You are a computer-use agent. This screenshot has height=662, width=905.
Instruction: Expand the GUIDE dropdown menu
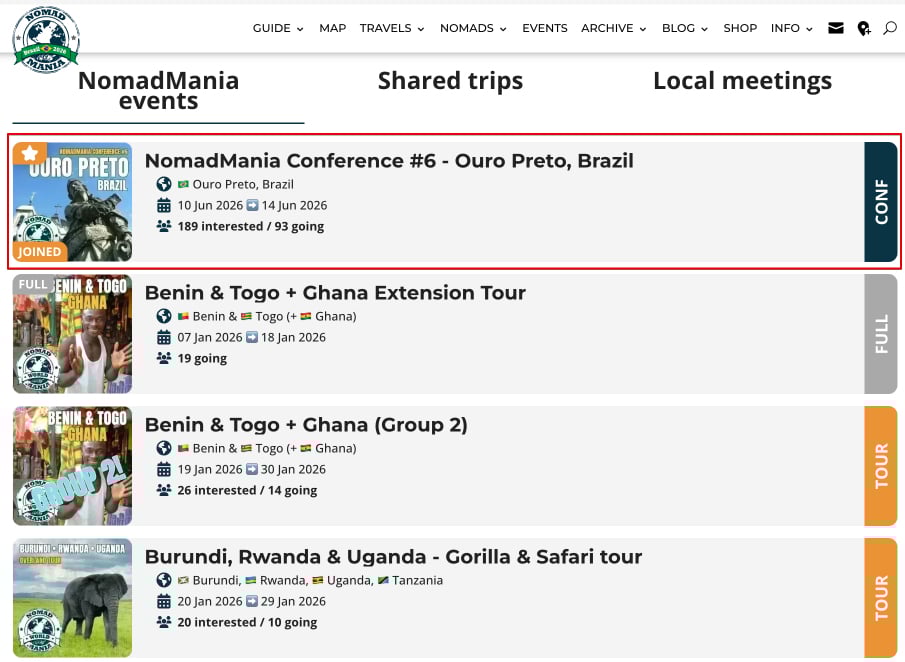(x=278, y=28)
